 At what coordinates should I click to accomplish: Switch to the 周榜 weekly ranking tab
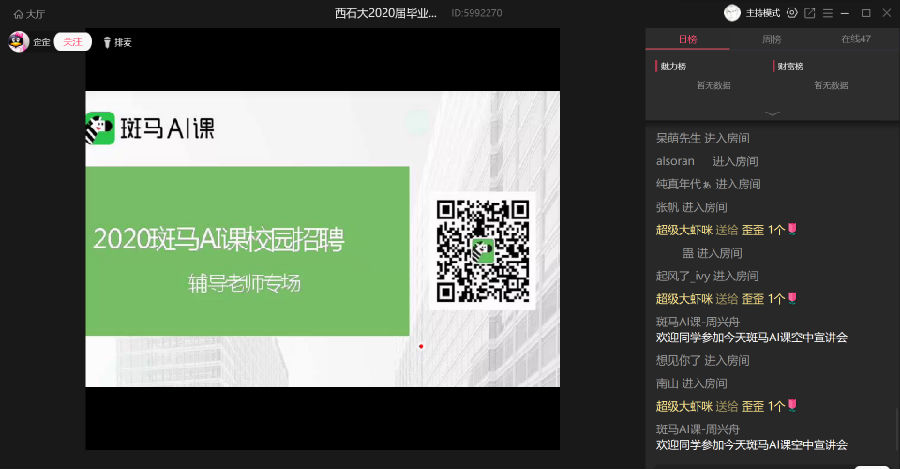(x=771, y=40)
